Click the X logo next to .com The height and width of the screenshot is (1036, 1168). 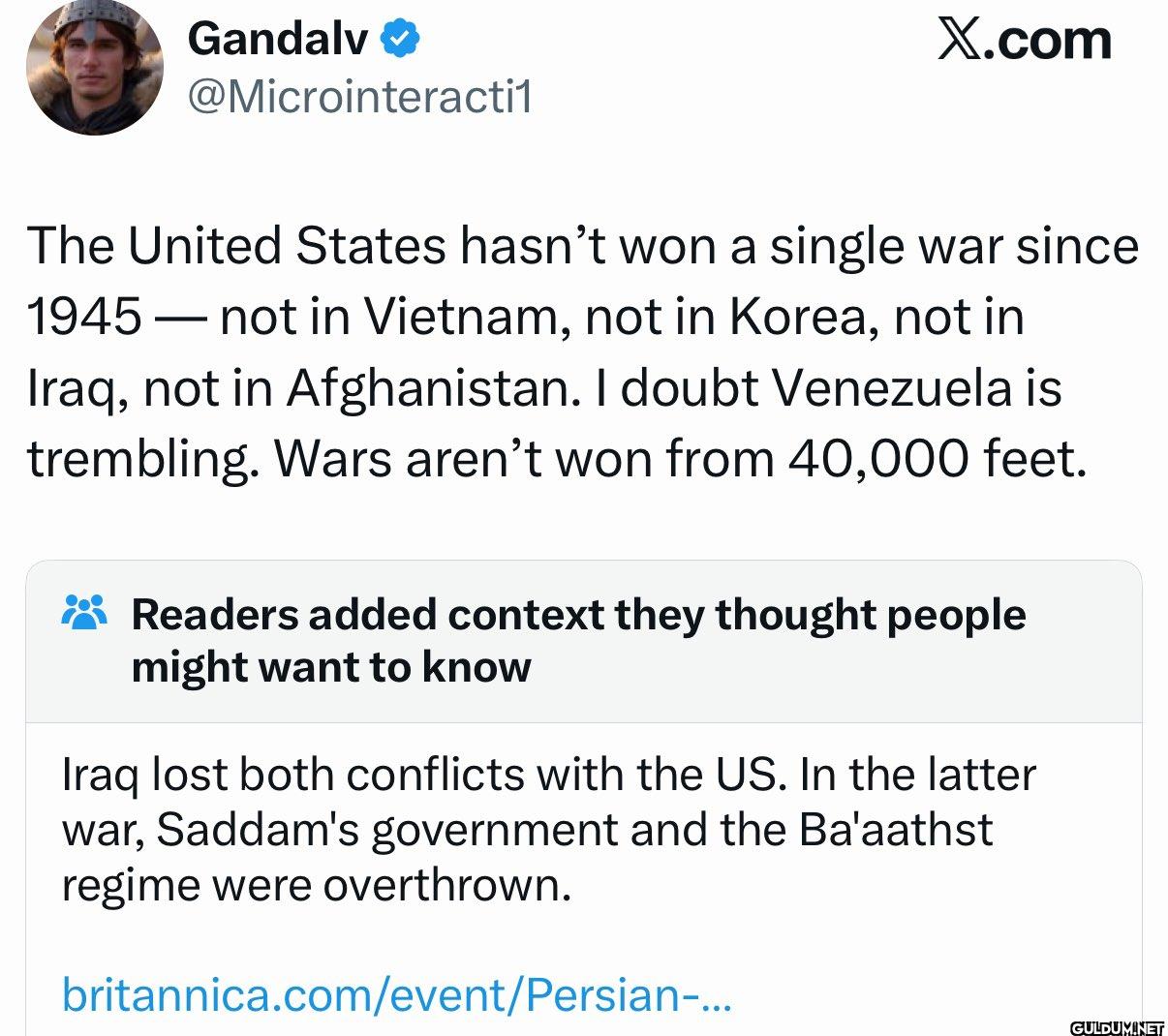962,40
